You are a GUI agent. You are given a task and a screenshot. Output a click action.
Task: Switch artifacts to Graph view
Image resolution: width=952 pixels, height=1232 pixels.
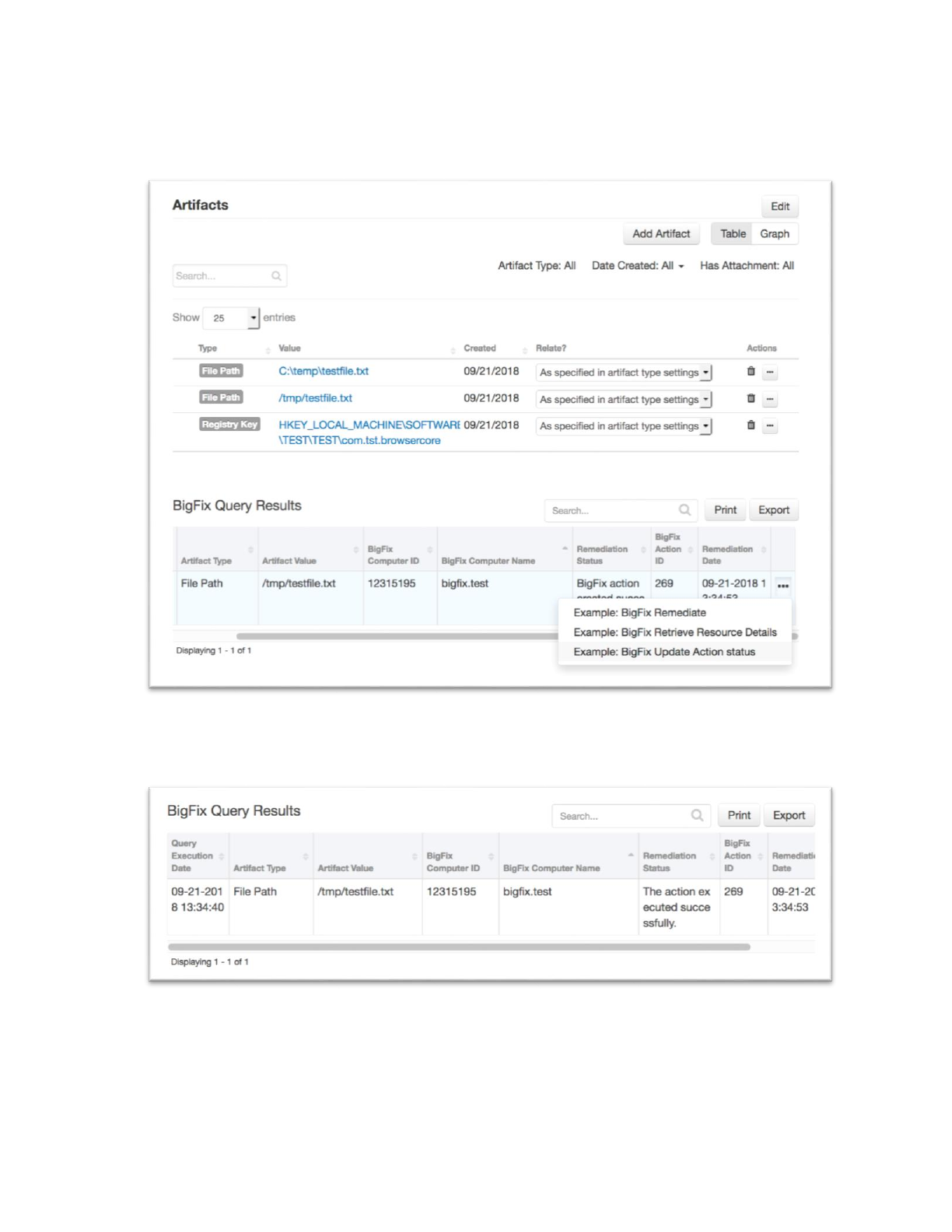point(775,233)
